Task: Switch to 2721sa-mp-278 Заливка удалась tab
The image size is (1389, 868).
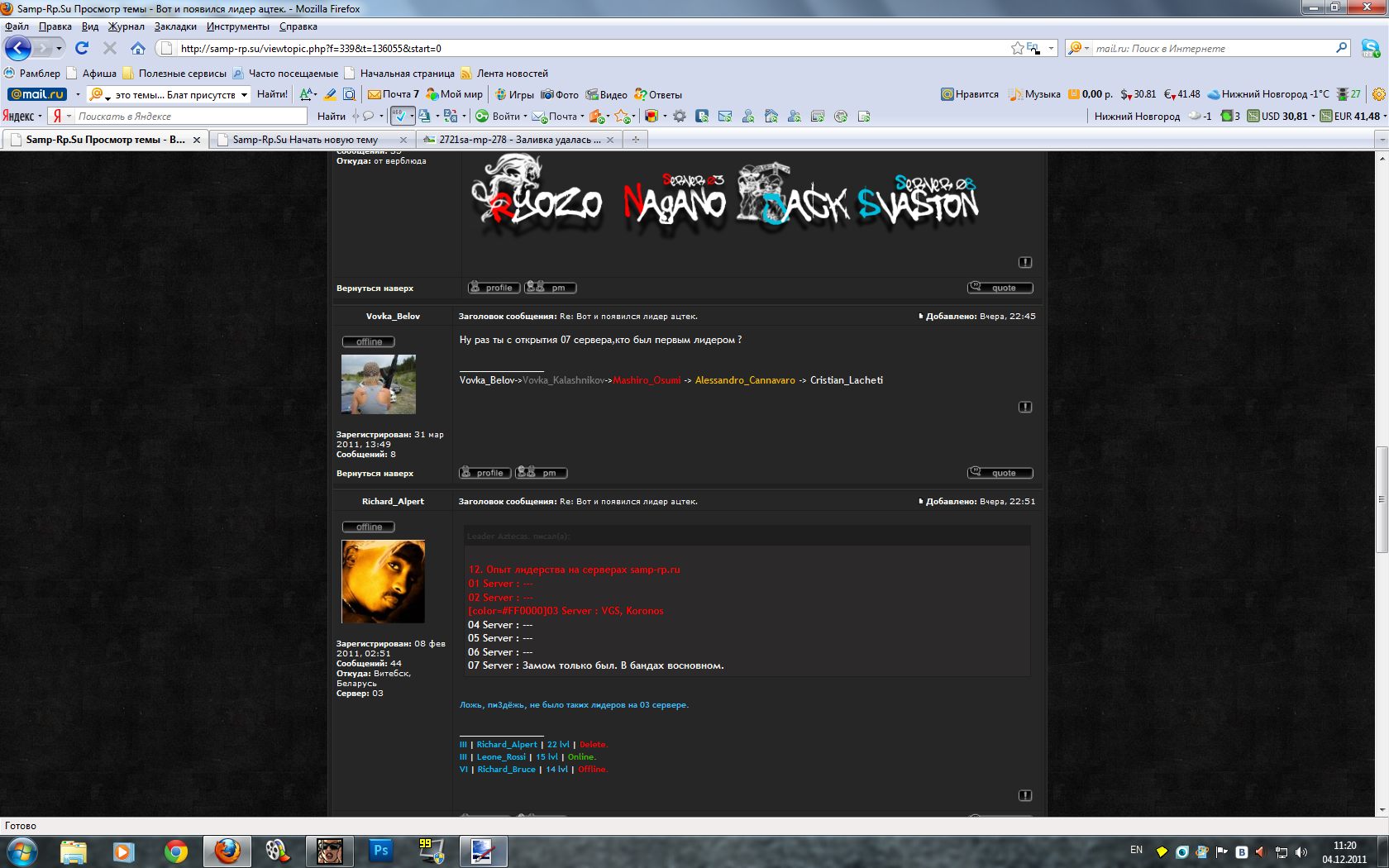Action: point(519,140)
